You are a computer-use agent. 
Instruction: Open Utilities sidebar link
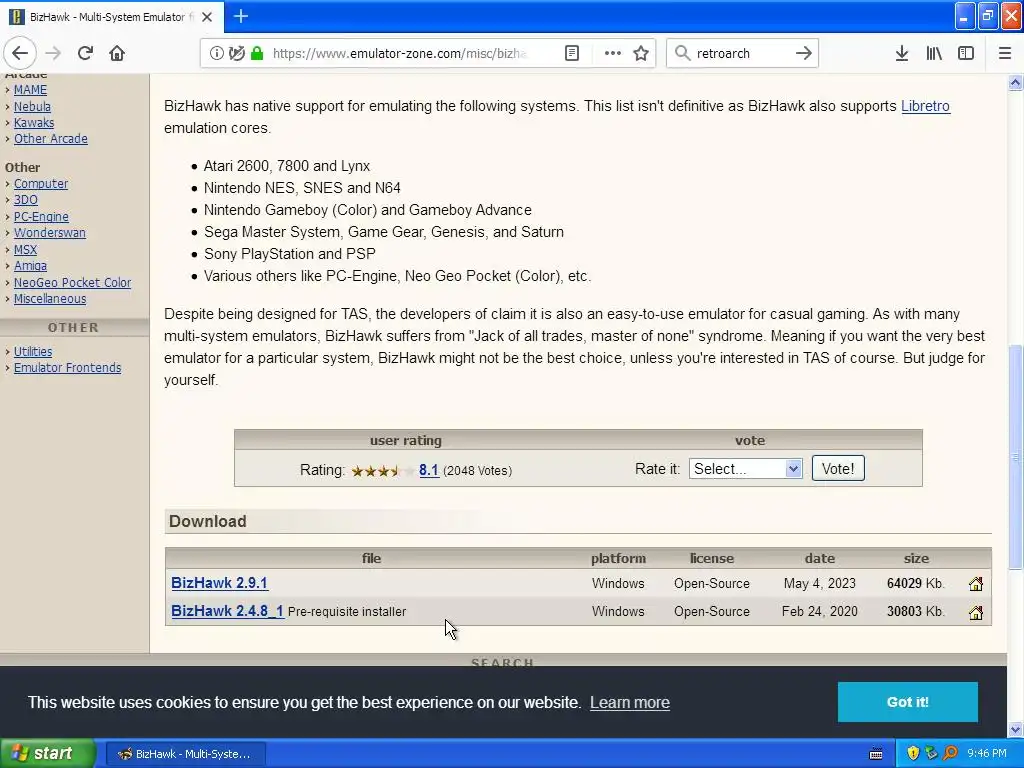pos(33,351)
